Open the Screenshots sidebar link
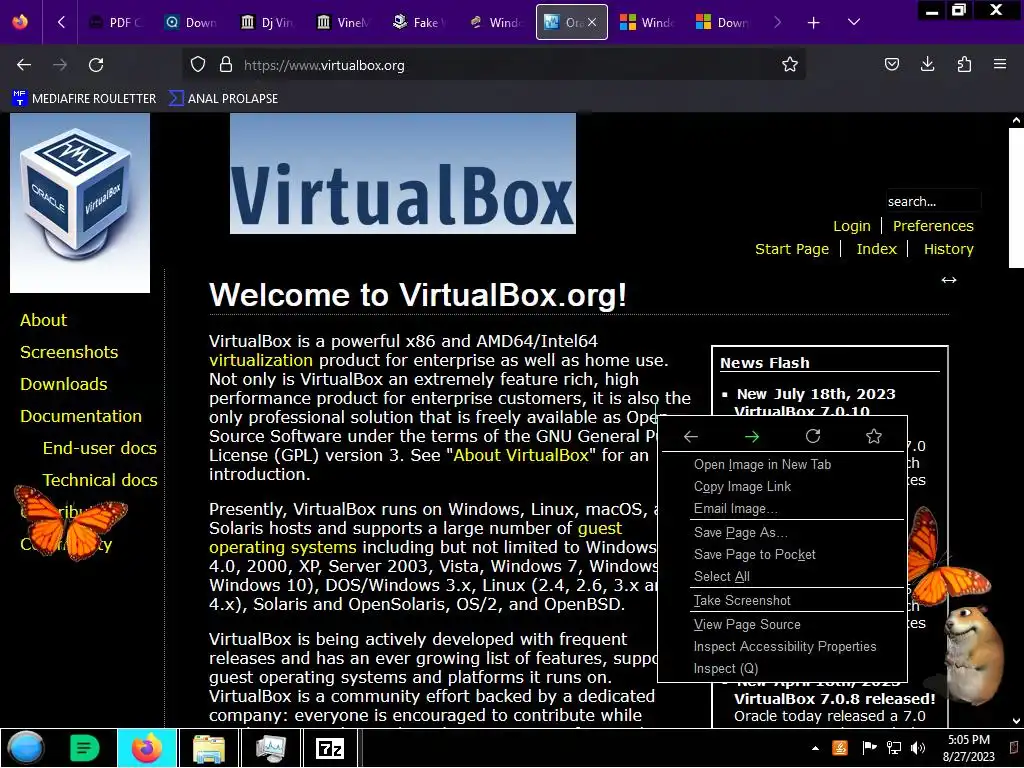Screen dimensions: 1024x768 (x=69, y=352)
